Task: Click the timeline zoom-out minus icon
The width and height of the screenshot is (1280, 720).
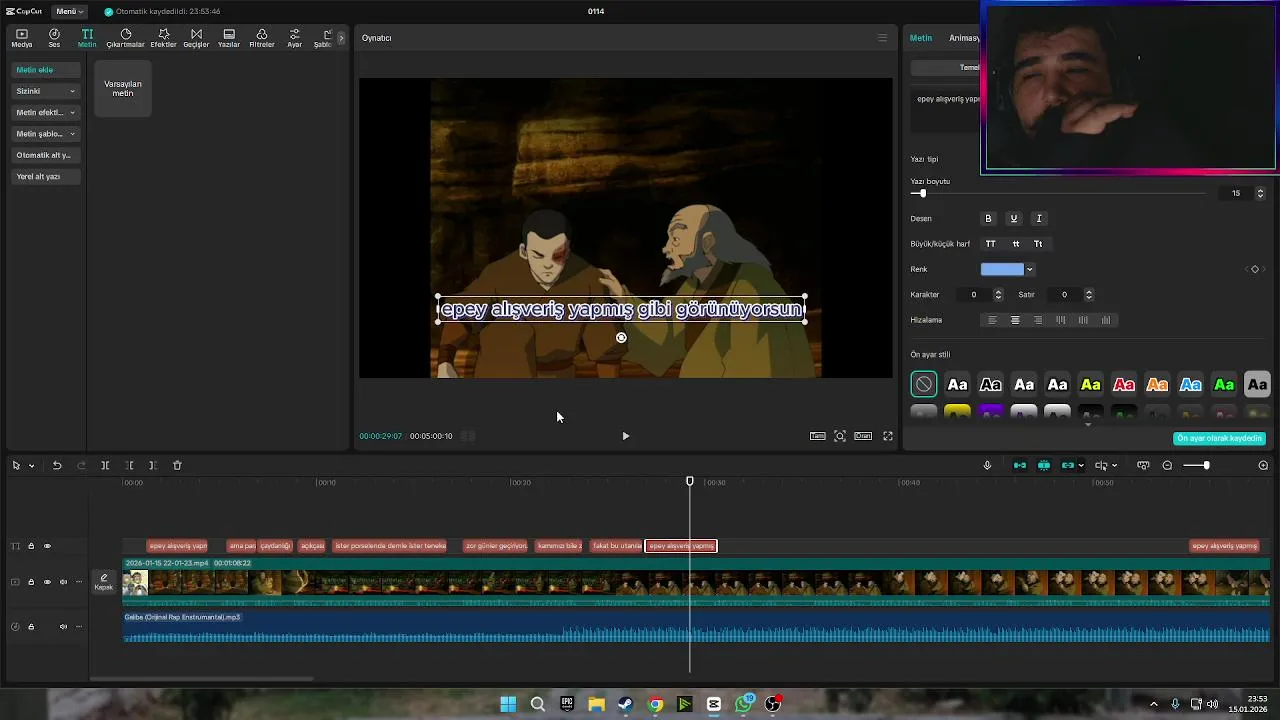Action: click(1167, 465)
